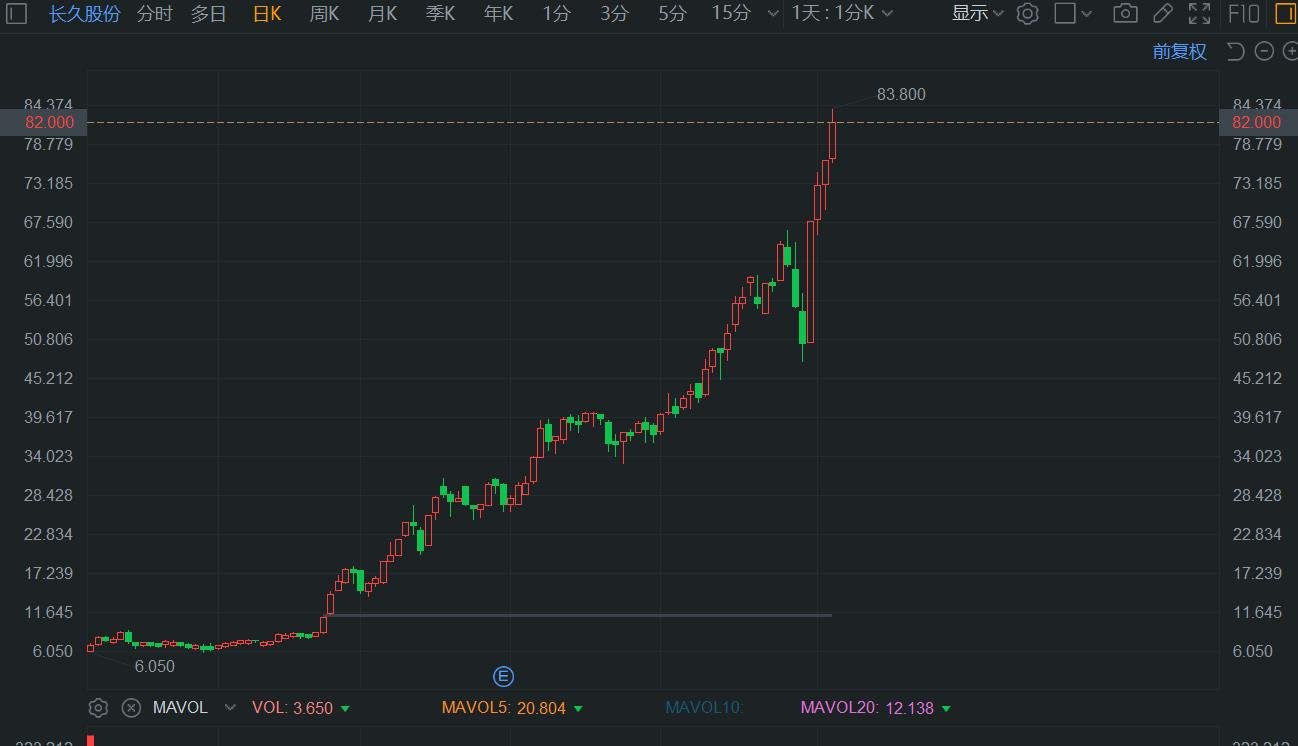Switch to 多日 multi-day view
The width and height of the screenshot is (1298, 746).
click(208, 14)
